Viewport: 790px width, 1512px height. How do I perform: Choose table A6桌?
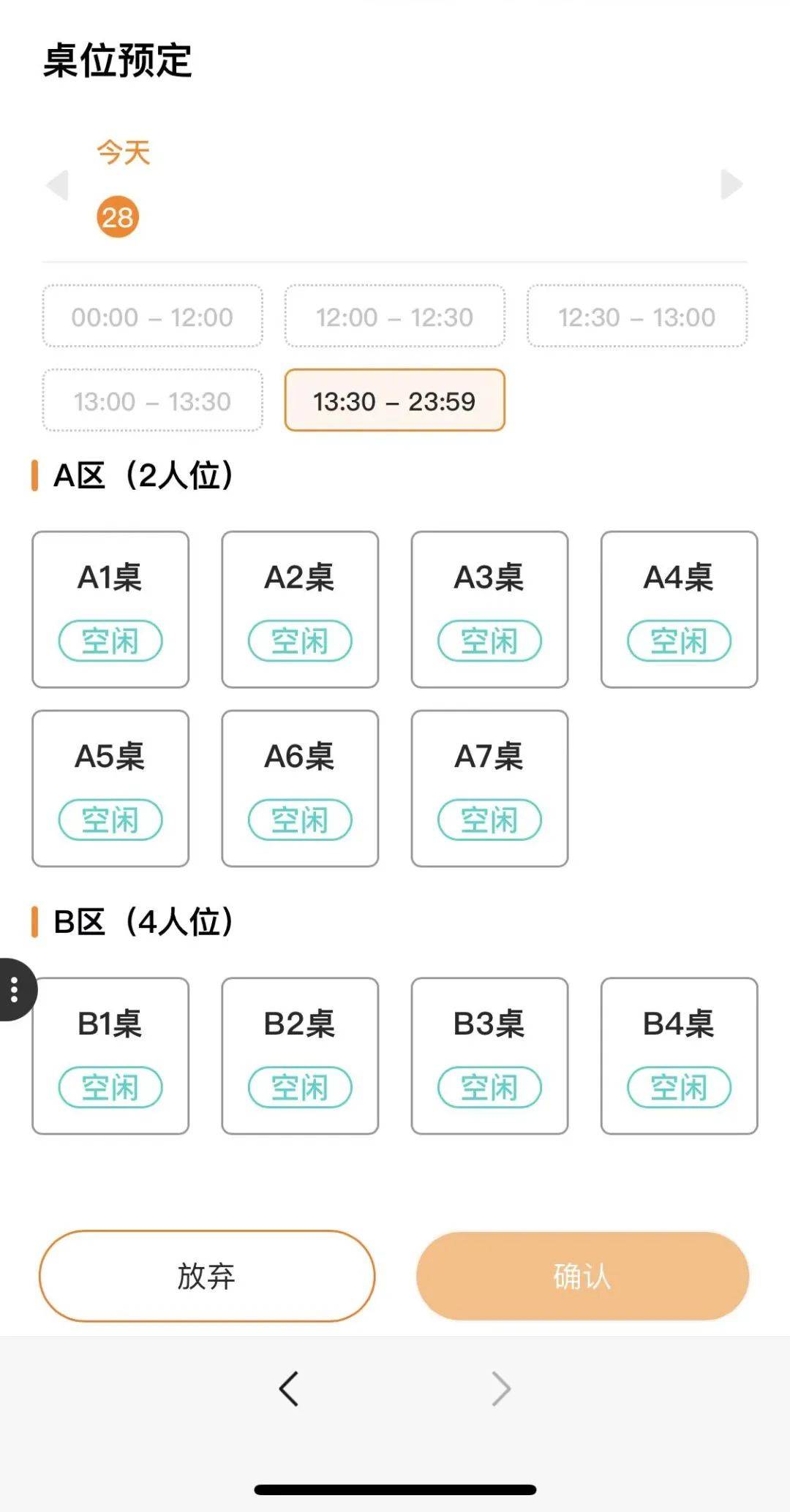[300, 788]
